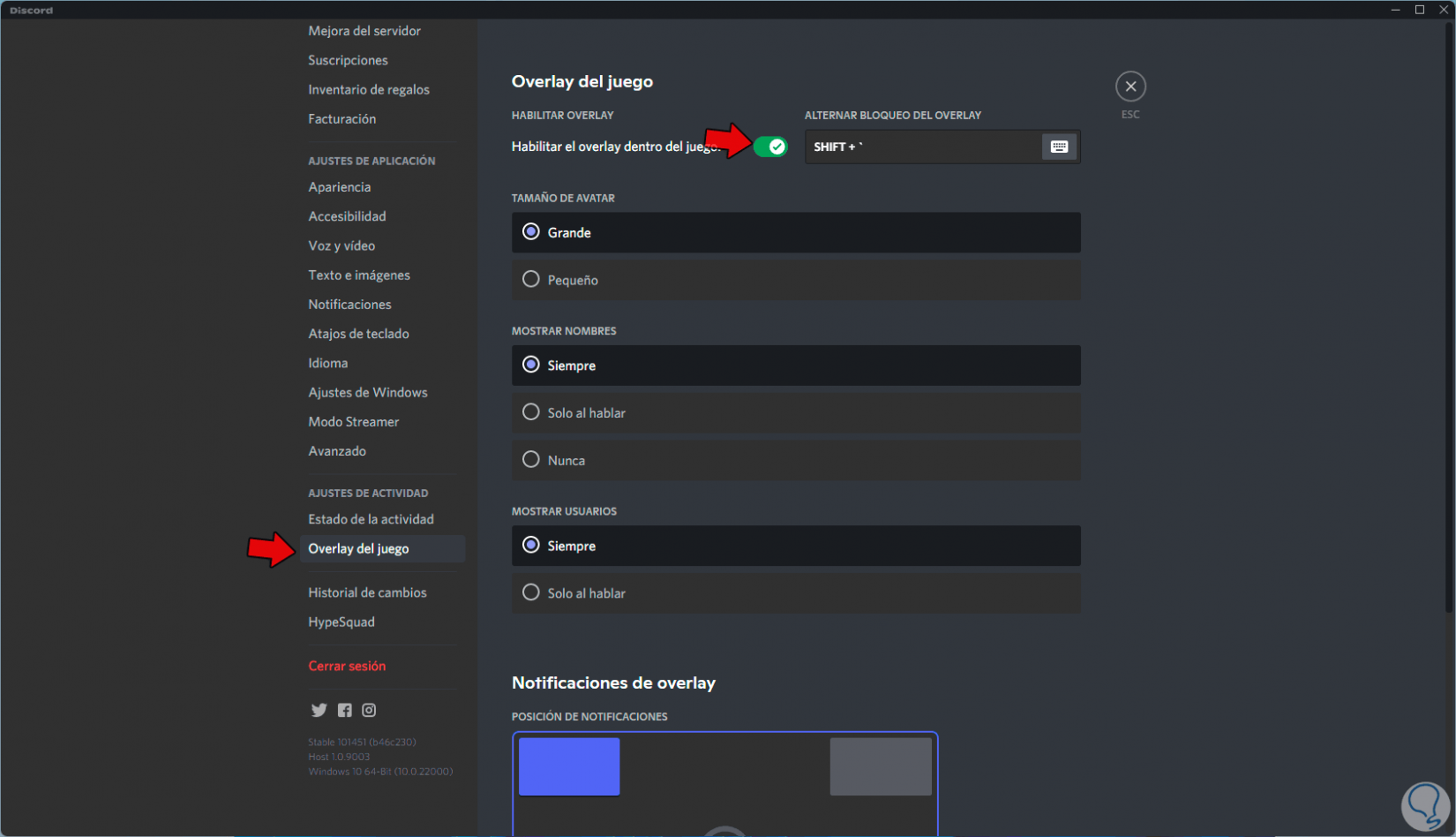Choose Siempre under Mostrar usuarios
Screen dimensions: 1456x837
(x=796, y=546)
